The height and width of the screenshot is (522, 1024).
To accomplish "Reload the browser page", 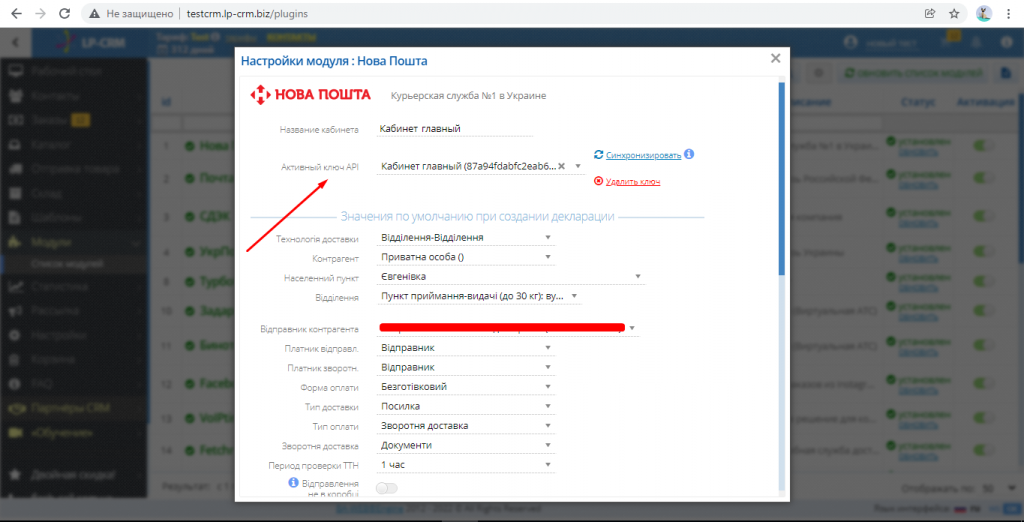I will 65,13.
